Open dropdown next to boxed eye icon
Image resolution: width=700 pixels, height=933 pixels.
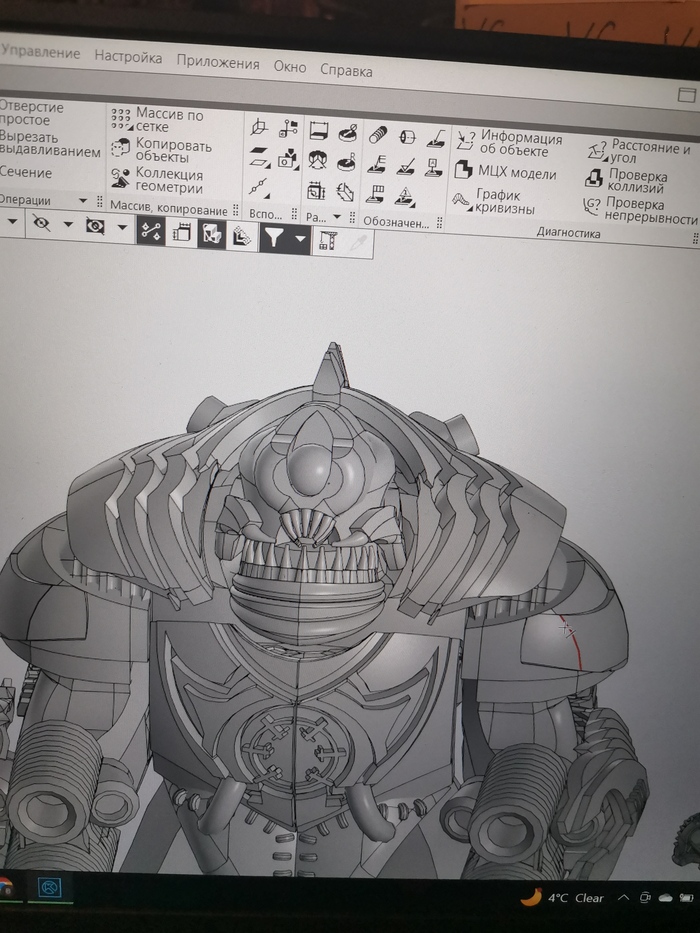121,227
